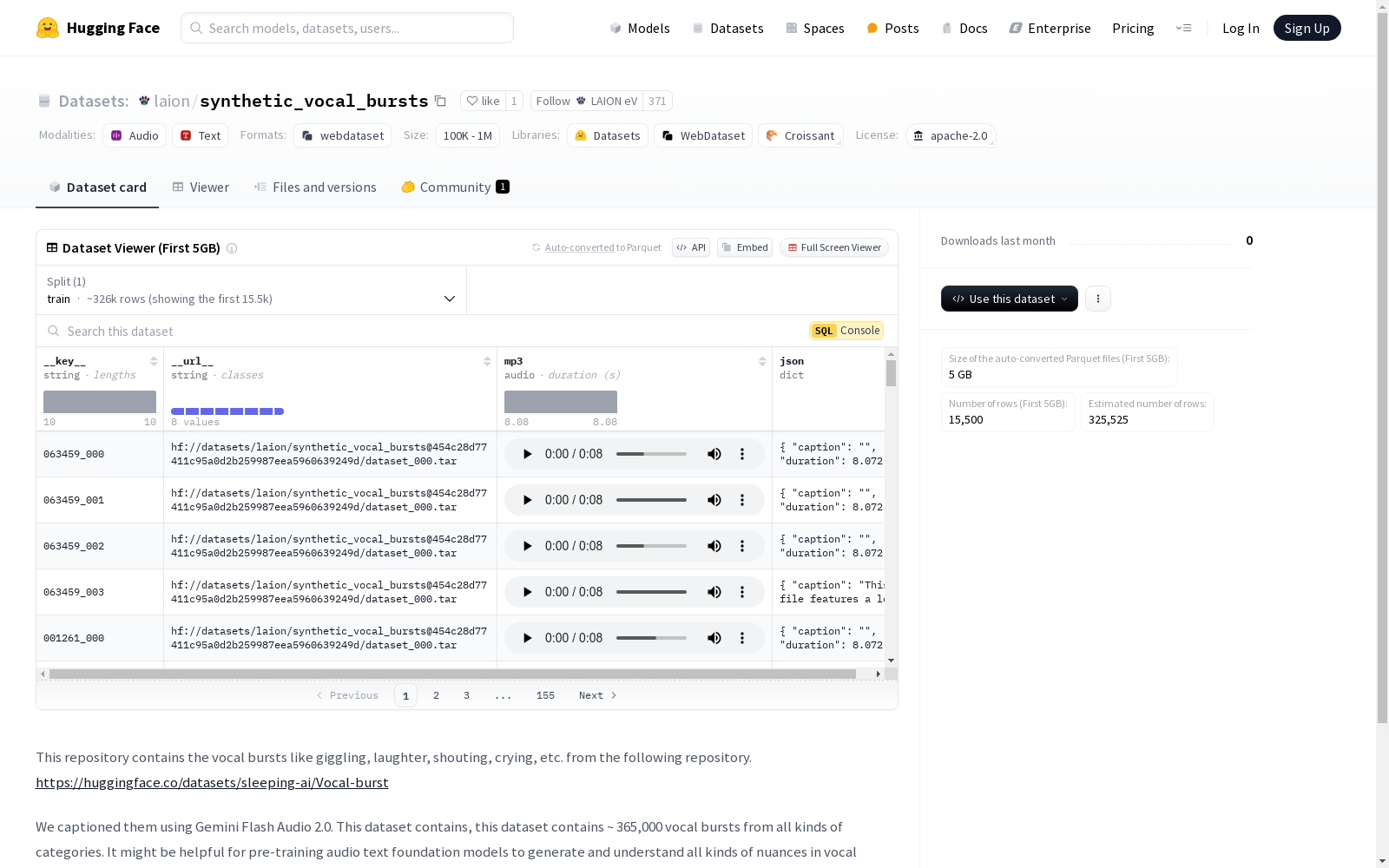Expand the train split dropdown
1389x868 pixels.
[252, 290]
